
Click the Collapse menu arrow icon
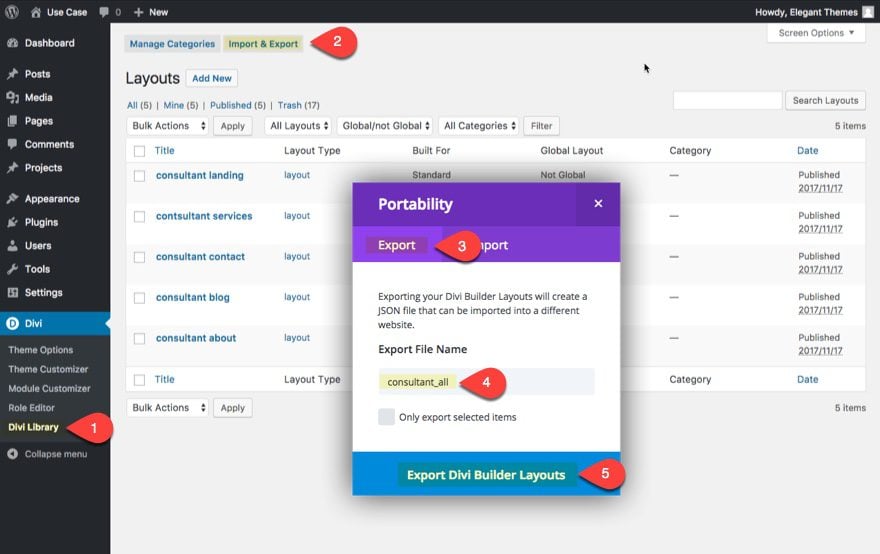tap(12, 454)
